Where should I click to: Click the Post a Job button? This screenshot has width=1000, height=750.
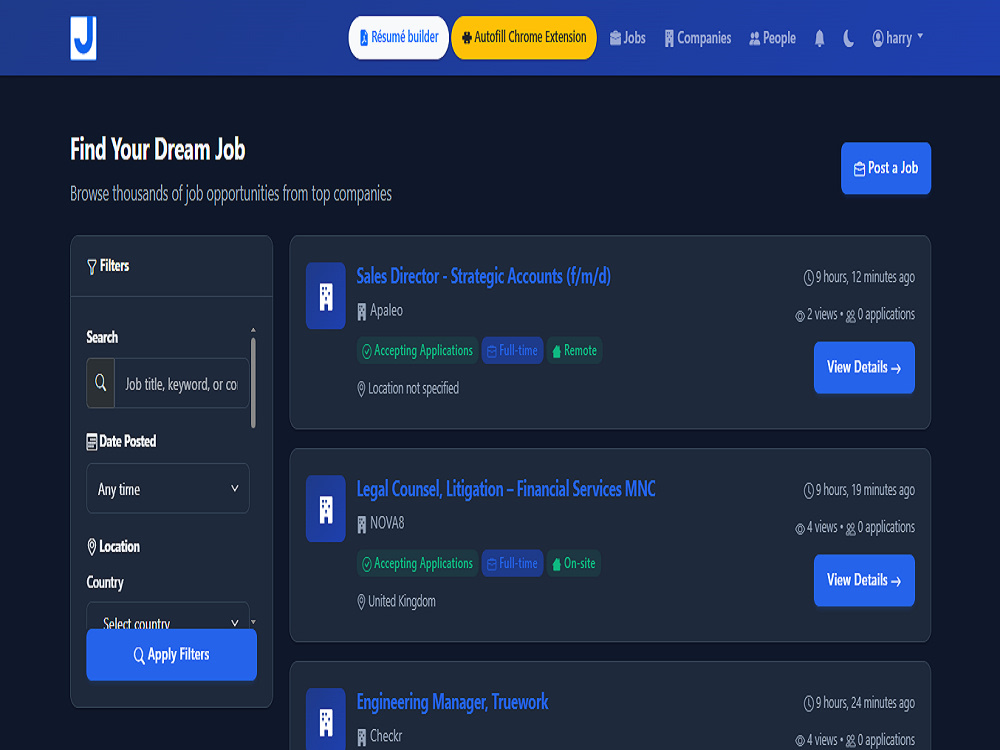(x=886, y=168)
